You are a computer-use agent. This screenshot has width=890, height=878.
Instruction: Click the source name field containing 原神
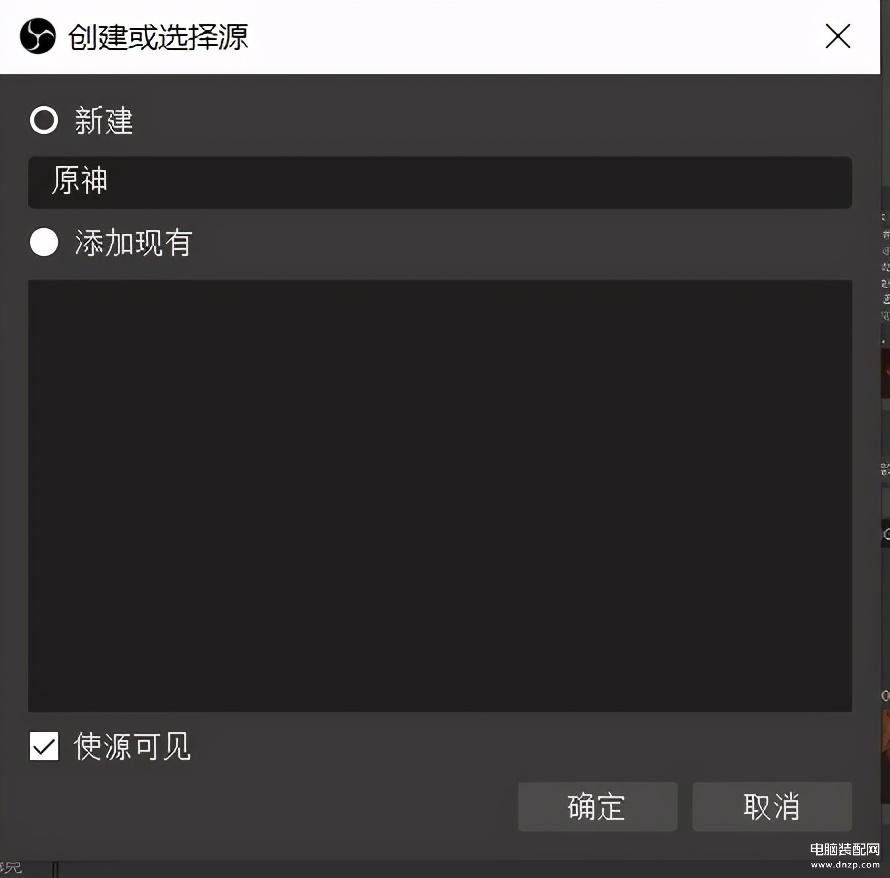pos(440,182)
